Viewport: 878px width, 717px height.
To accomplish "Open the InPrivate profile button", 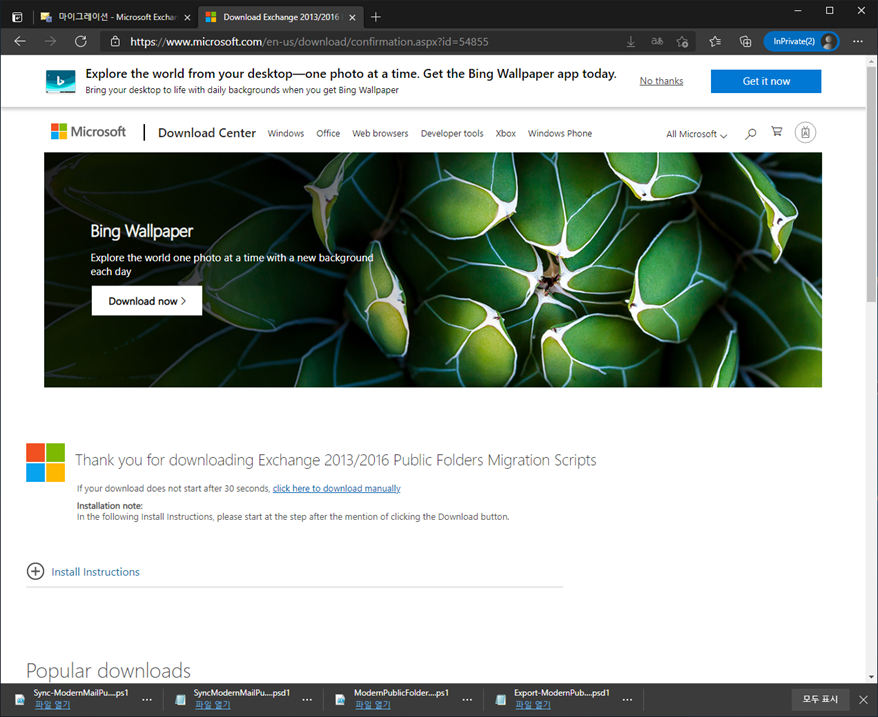I will tap(801, 41).
